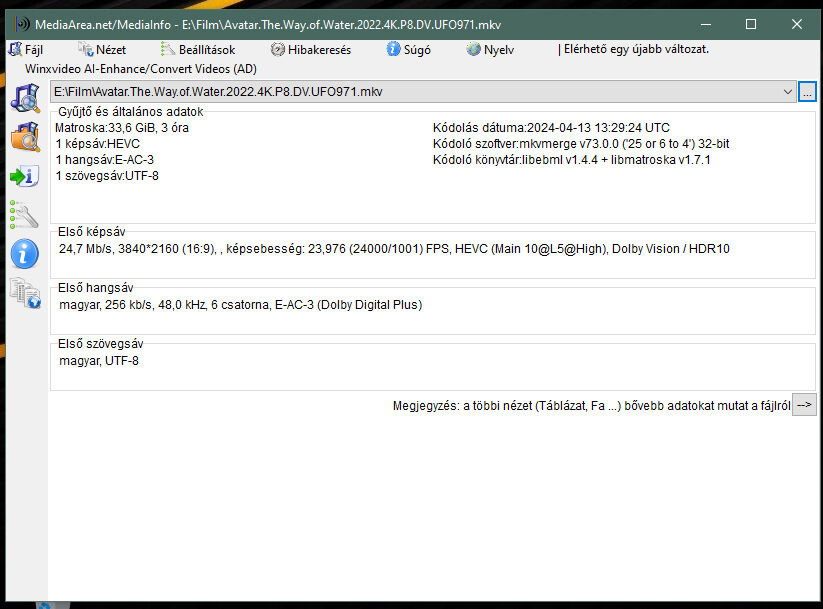Open the Nyelv menu
Screen dimensions: 823x609
coord(490,49)
